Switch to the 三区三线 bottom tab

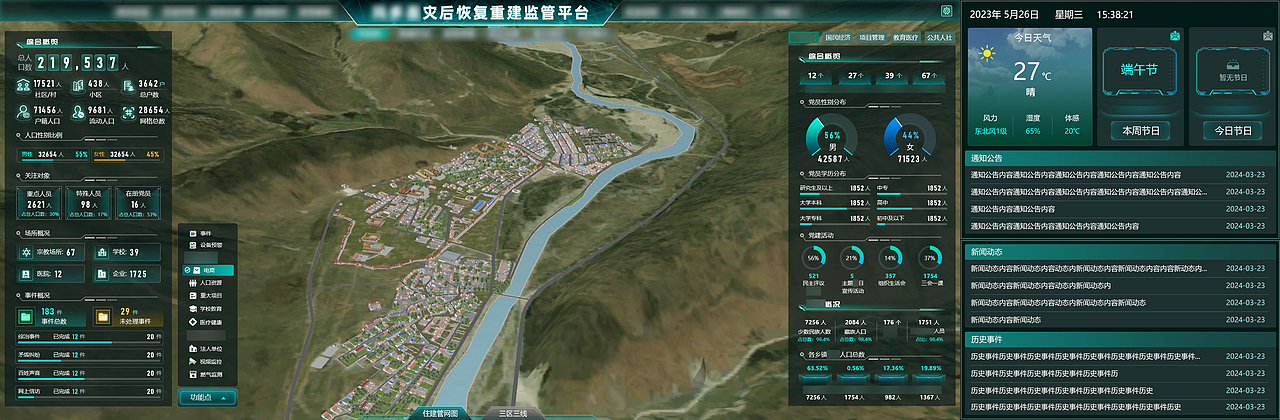pyautogui.click(x=512, y=413)
